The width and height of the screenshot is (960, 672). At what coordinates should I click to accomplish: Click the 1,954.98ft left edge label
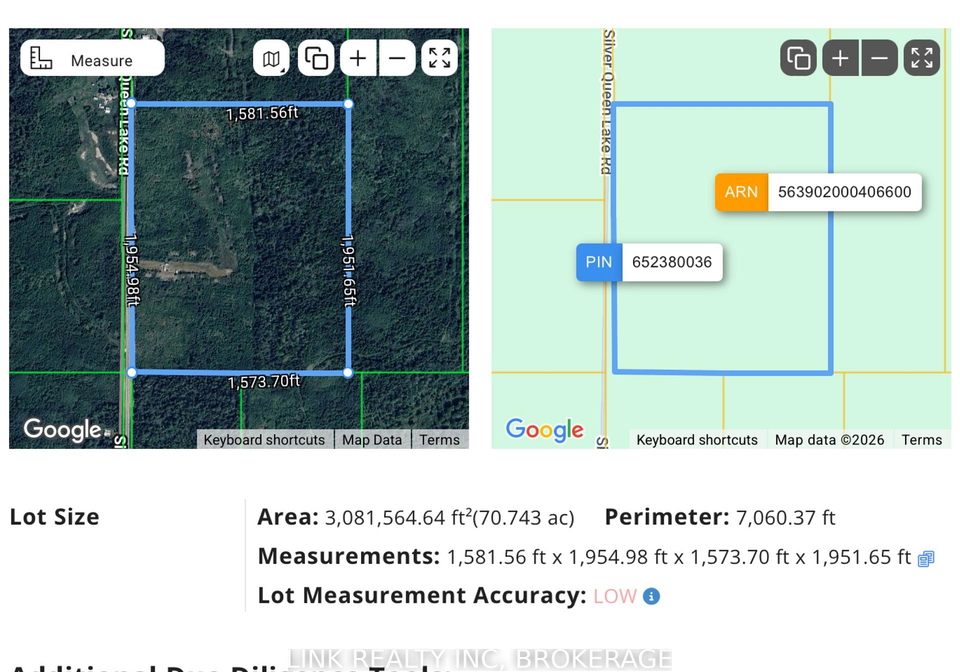[132, 270]
